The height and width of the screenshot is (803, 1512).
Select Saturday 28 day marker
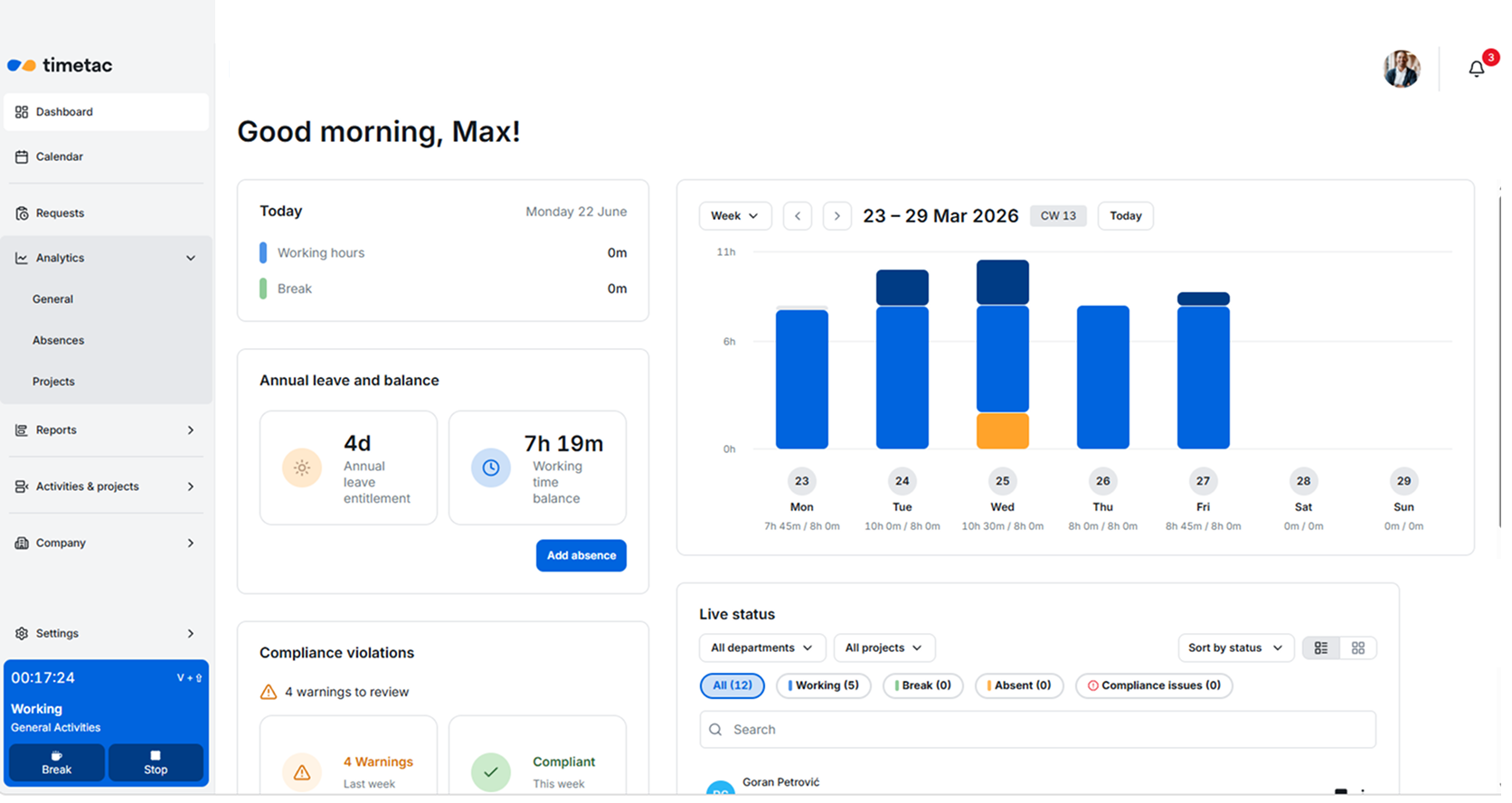(x=1303, y=481)
